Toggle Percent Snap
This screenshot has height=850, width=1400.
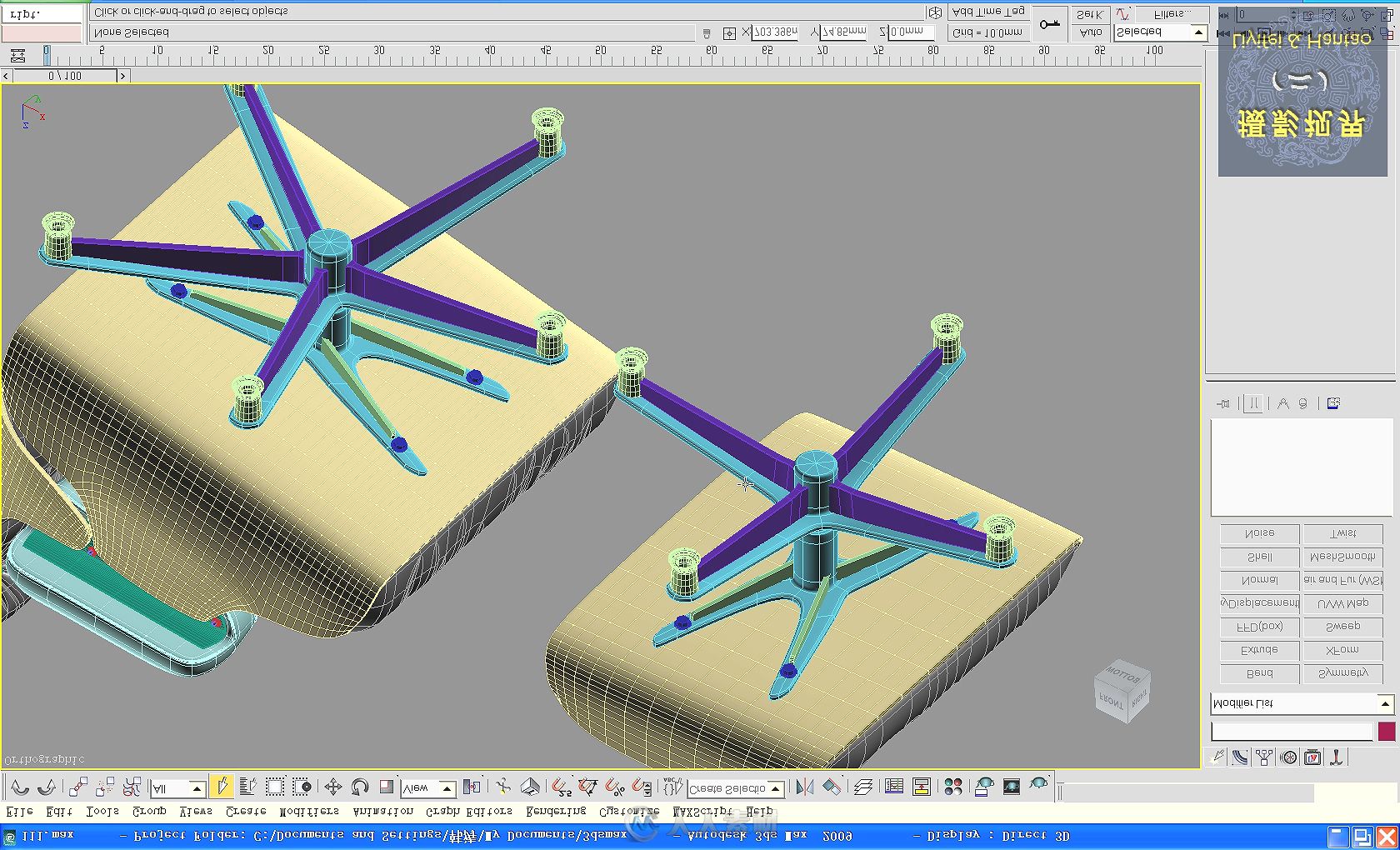pyautogui.click(x=615, y=787)
